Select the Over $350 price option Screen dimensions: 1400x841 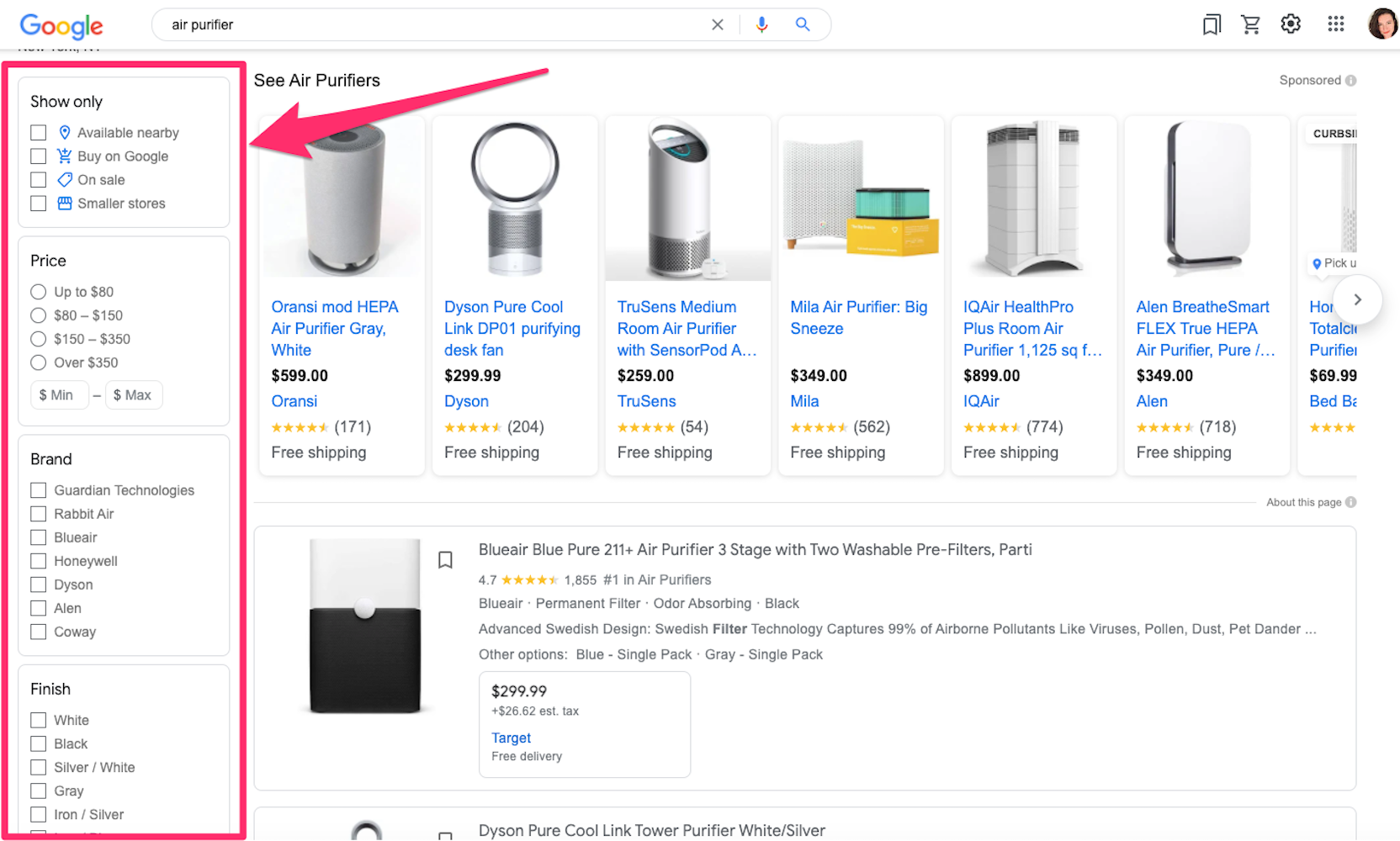click(x=39, y=362)
